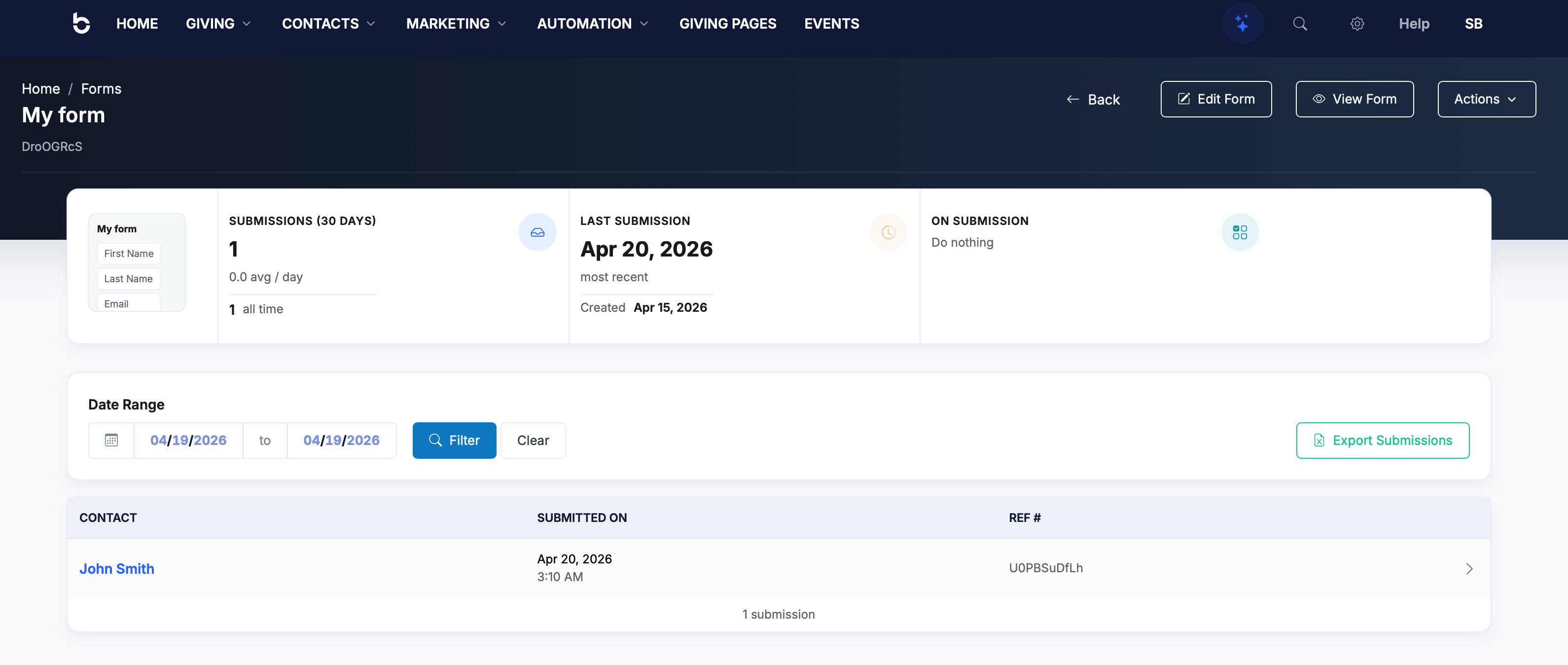The width and height of the screenshot is (1568, 665).
Task: Click the start date input field
Action: (188, 440)
